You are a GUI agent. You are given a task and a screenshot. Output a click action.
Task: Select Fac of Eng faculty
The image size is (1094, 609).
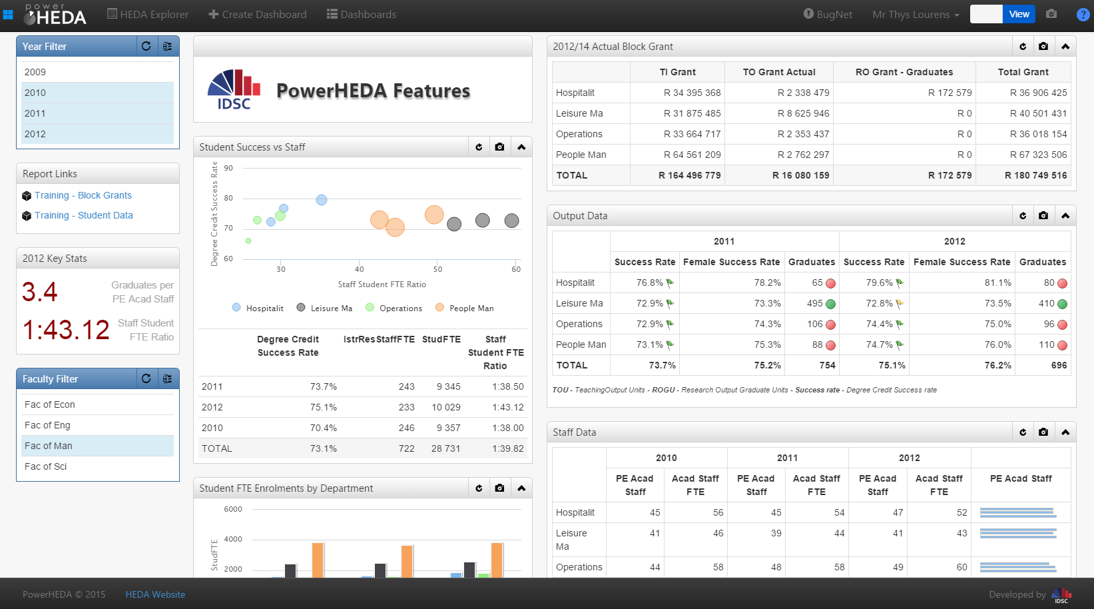tap(98, 425)
